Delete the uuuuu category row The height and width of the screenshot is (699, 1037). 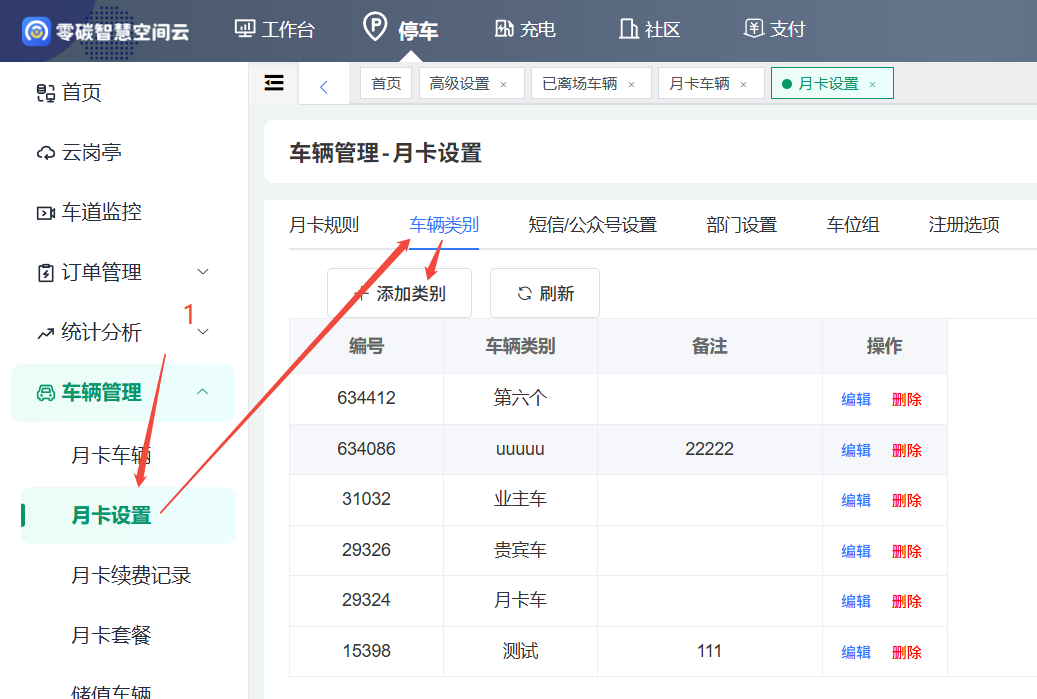tap(907, 450)
